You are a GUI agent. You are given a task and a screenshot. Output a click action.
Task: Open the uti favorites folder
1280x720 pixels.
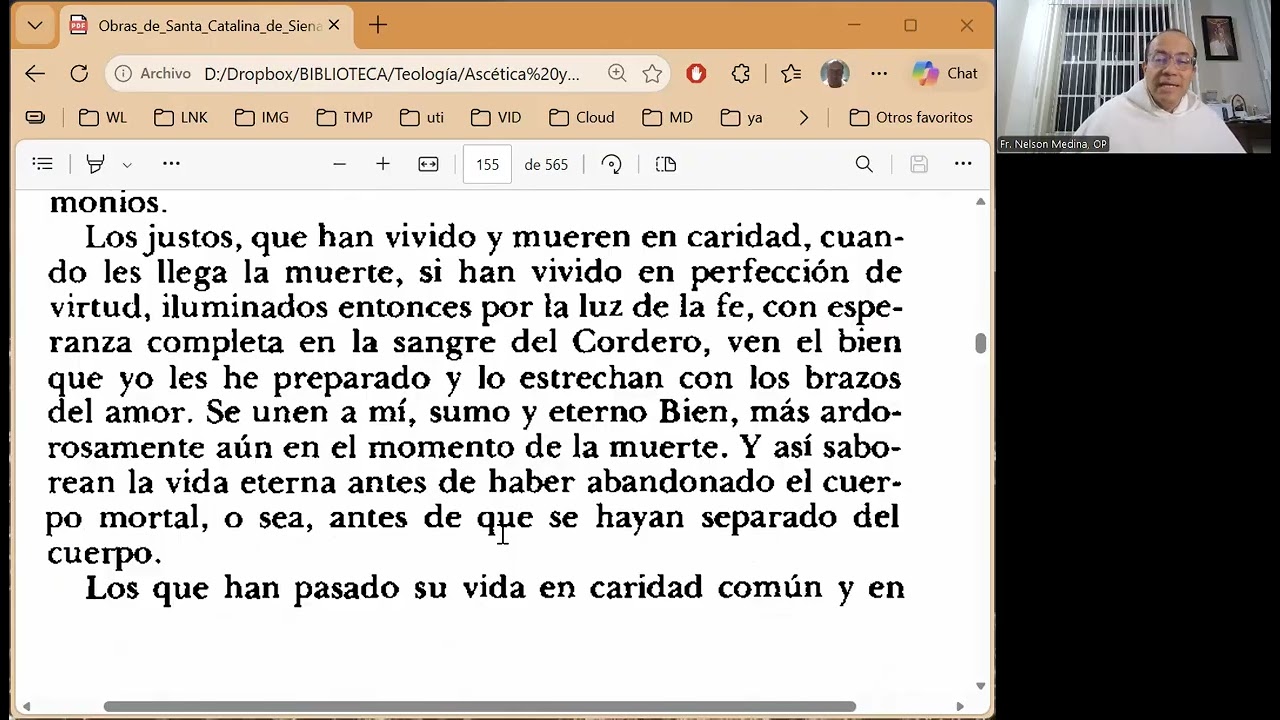[x=422, y=118]
